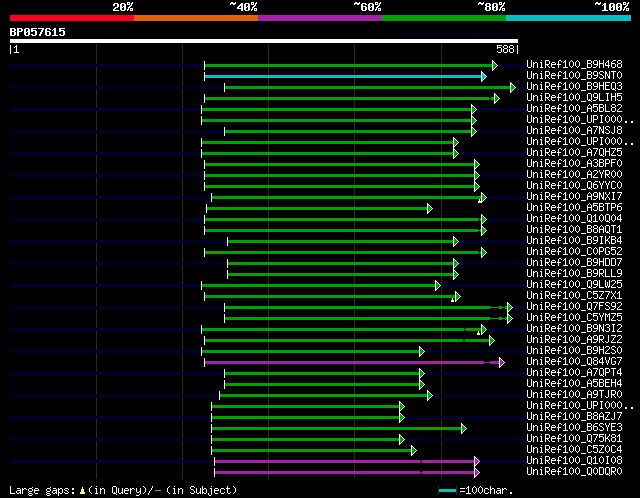Viewport: 640px width, 498px height.
Task: Select the UniRef100_B8AZJ7 label
Action: [574, 417]
